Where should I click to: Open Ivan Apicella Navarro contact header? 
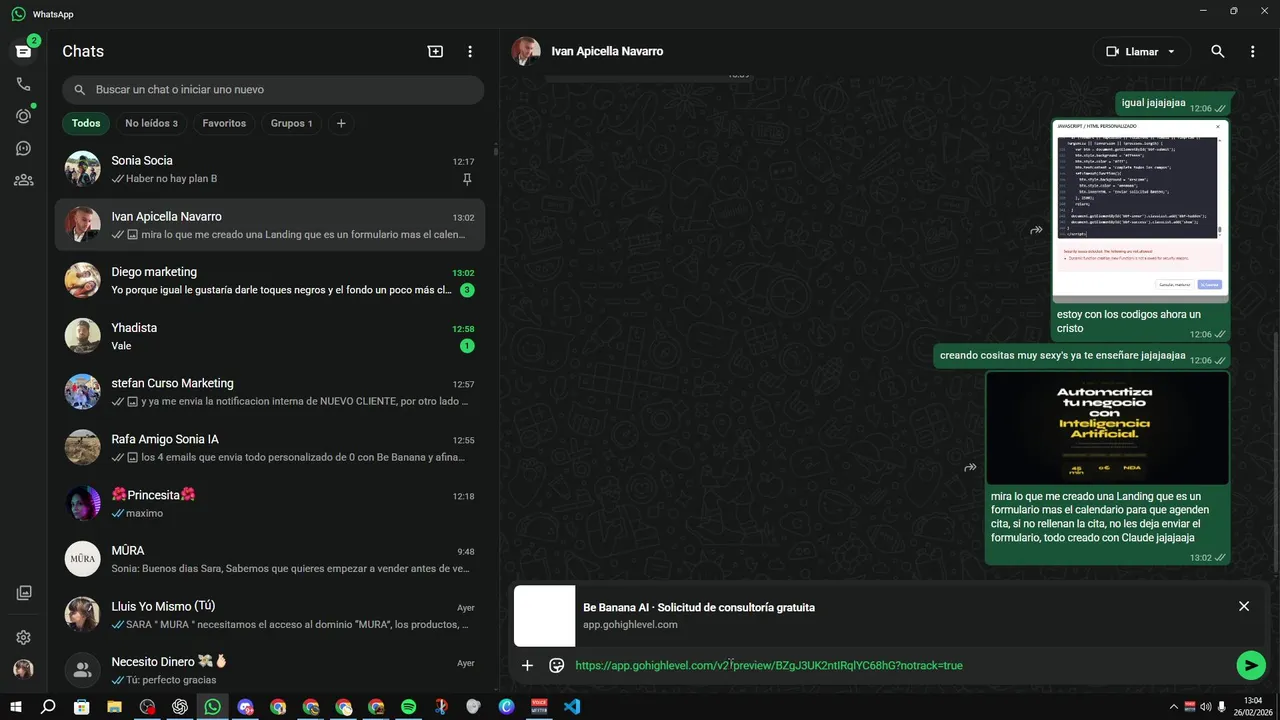coord(607,51)
